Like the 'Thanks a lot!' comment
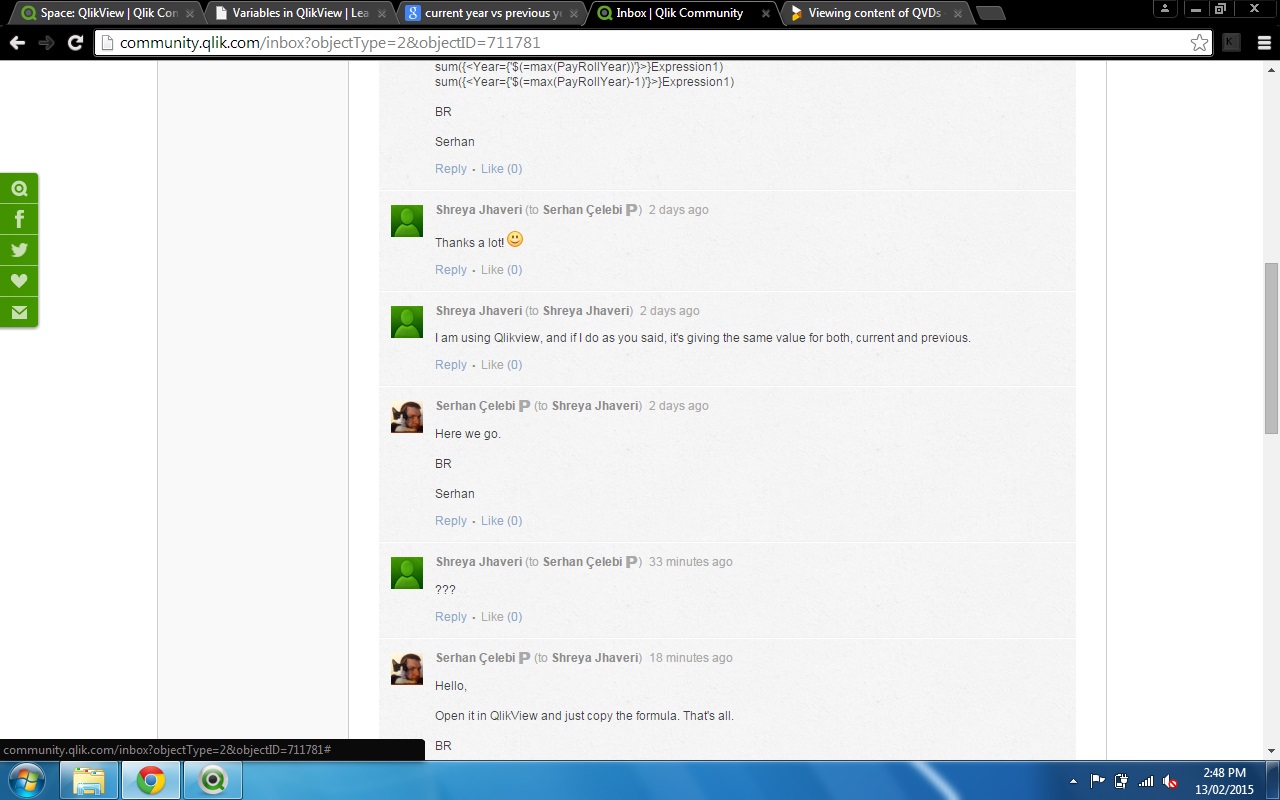The height and width of the screenshot is (800, 1280). point(501,270)
